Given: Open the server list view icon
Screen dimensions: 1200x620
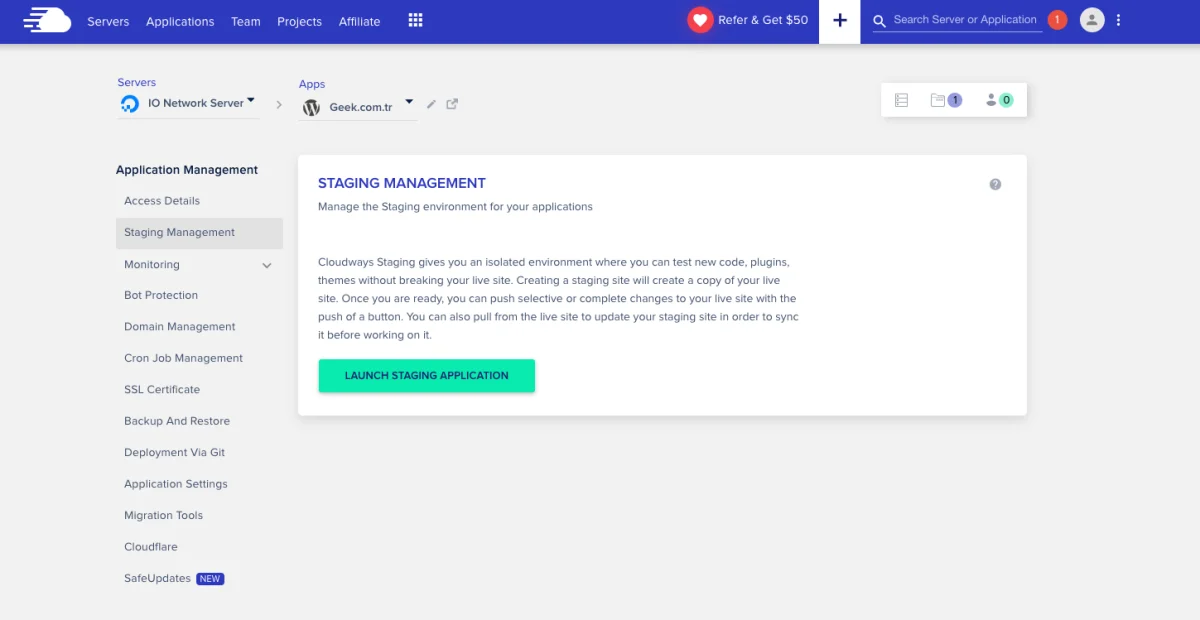Looking at the screenshot, I should click(901, 100).
